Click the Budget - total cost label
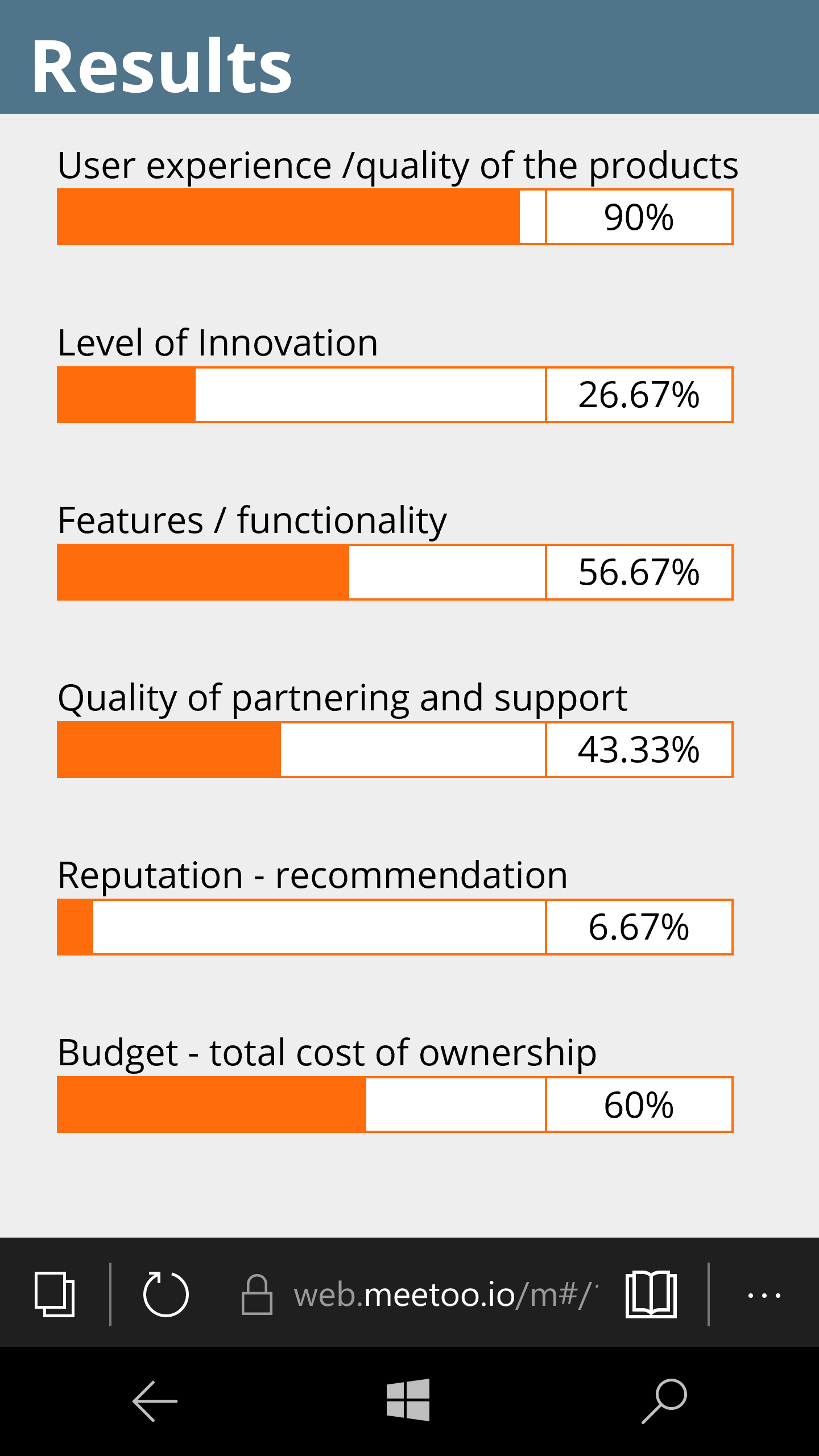 [327, 1052]
